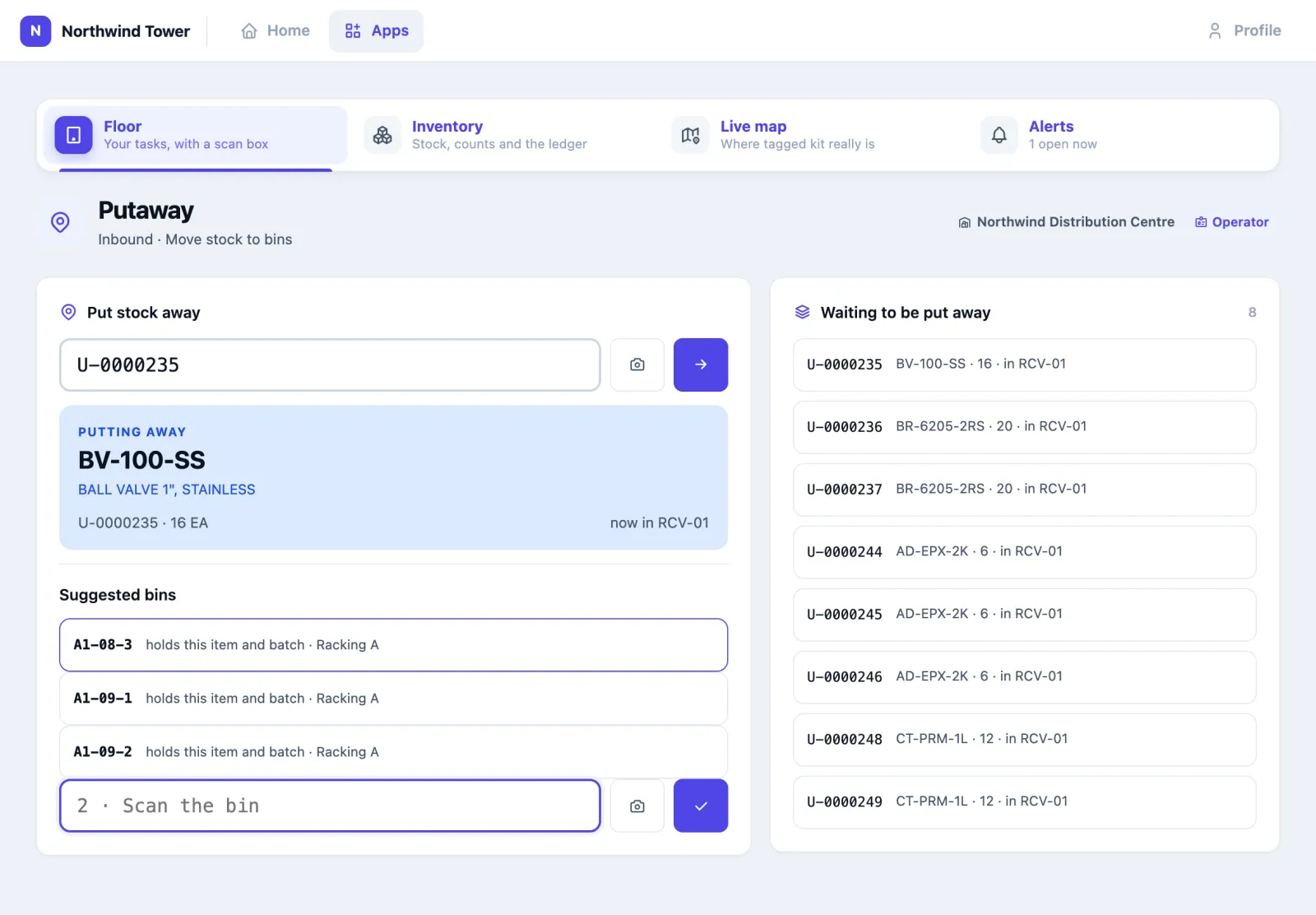Focus the unit scan field U-0000235
The height and width of the screenshot is (915, 1316).
point(330,365)
